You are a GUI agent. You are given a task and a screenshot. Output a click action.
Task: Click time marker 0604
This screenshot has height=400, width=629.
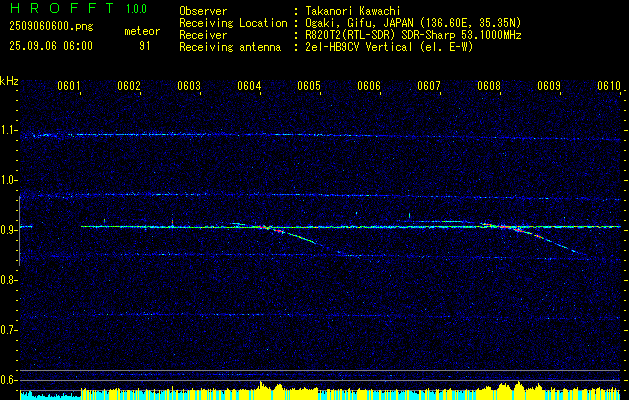[x=249, y=86]
